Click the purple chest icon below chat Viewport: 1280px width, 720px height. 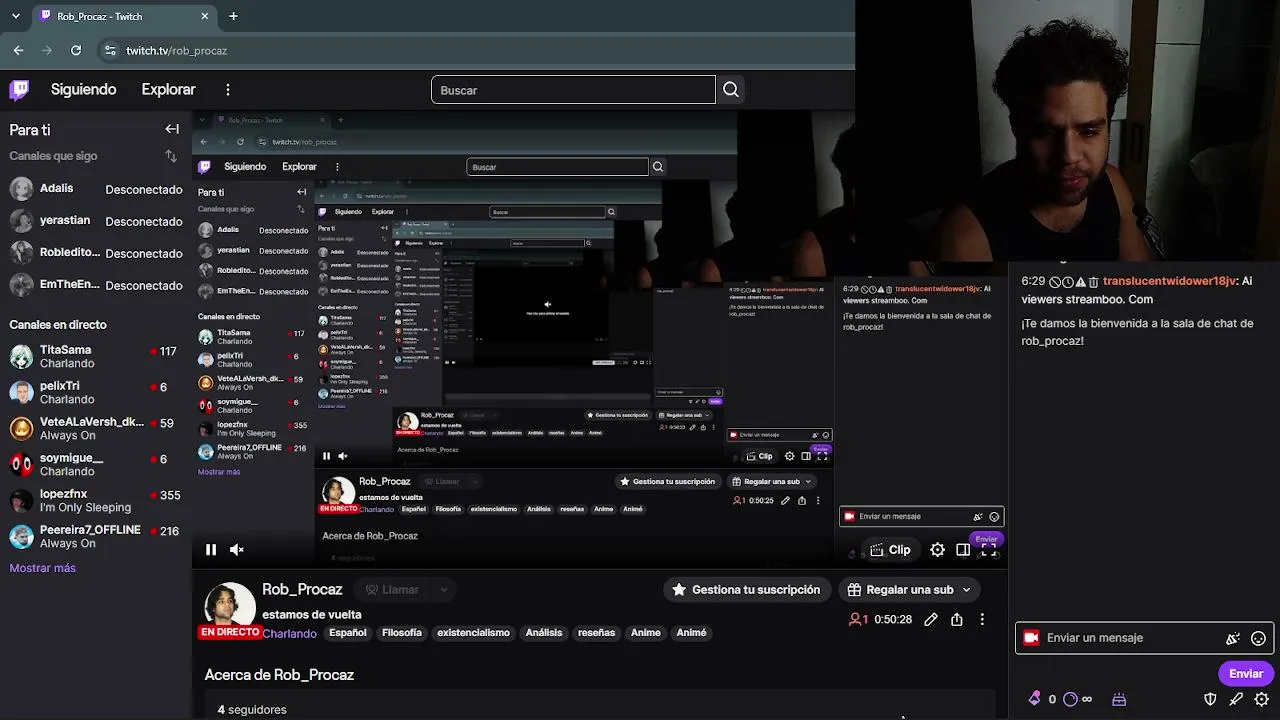pos(1119,699)
